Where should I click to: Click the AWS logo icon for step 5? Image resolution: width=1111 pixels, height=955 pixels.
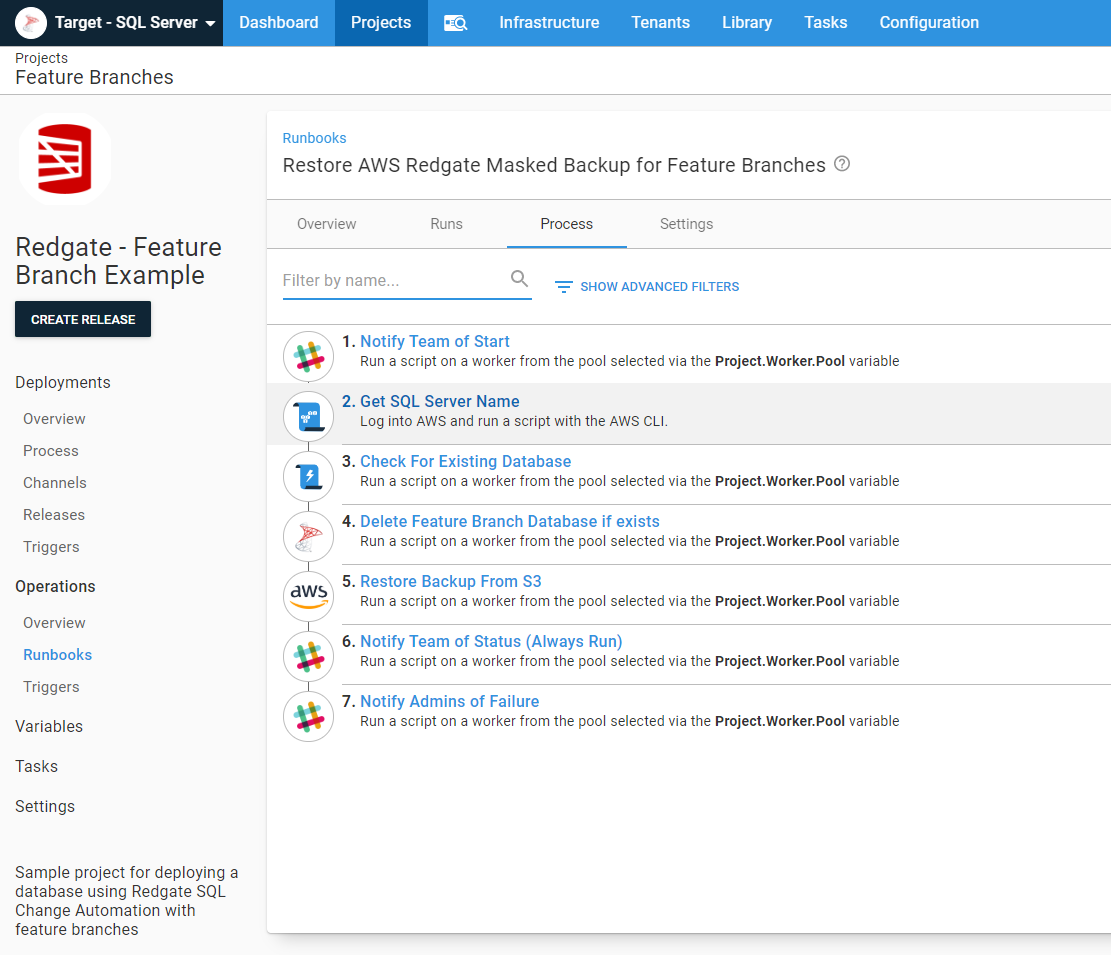(308, 596)
